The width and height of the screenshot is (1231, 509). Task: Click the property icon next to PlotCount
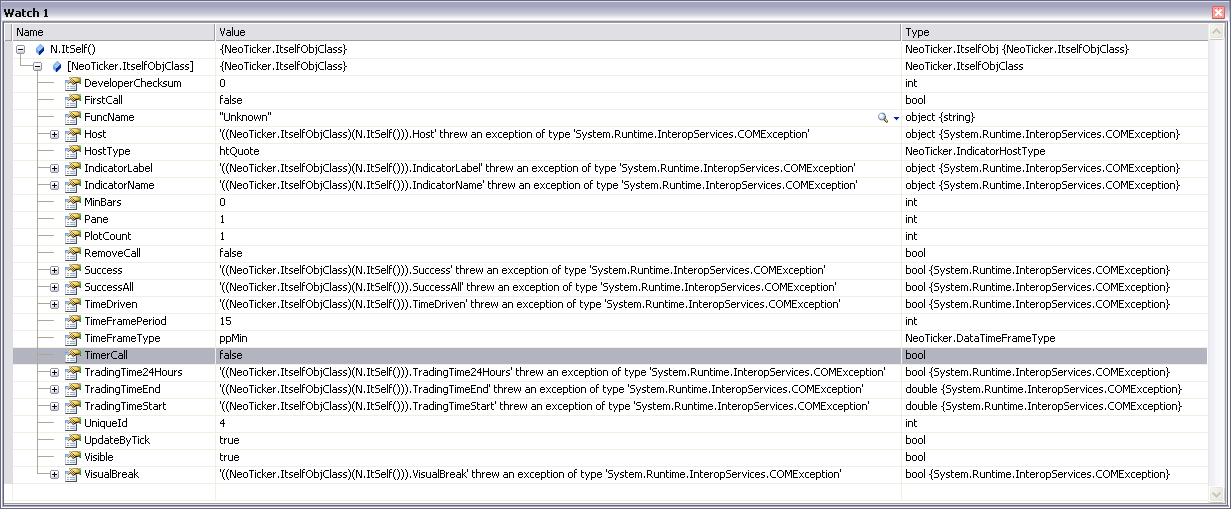(72, 236)
